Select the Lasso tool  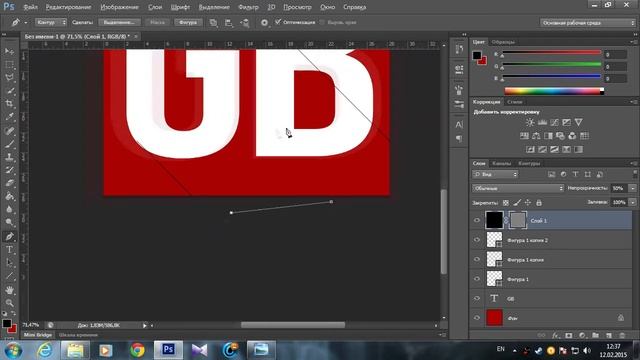(9, 78)
